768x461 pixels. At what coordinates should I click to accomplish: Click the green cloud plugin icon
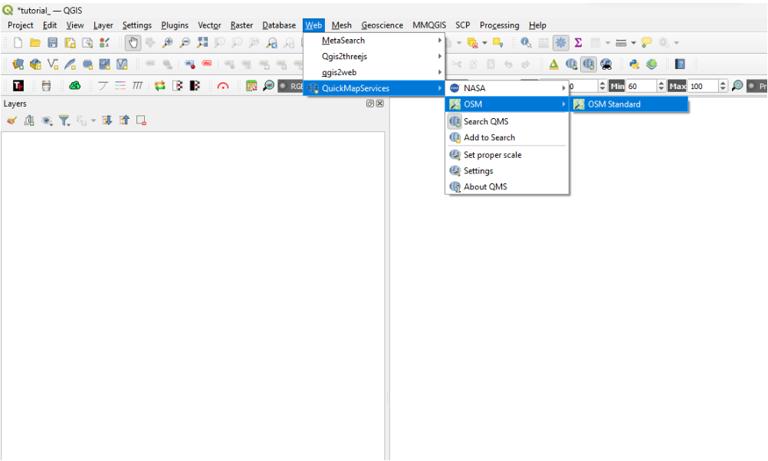(74, 86)
